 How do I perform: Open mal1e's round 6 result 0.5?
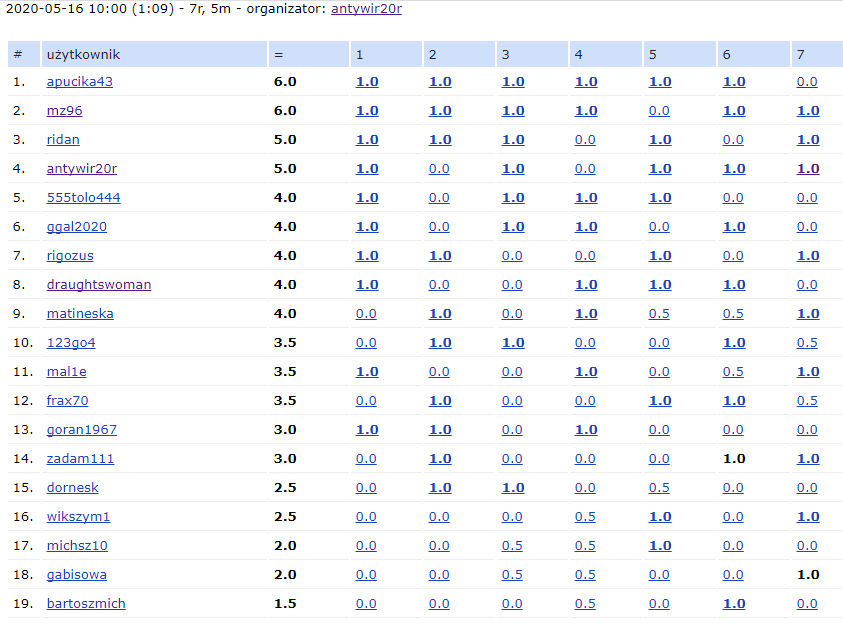click(x=733, y=372)
